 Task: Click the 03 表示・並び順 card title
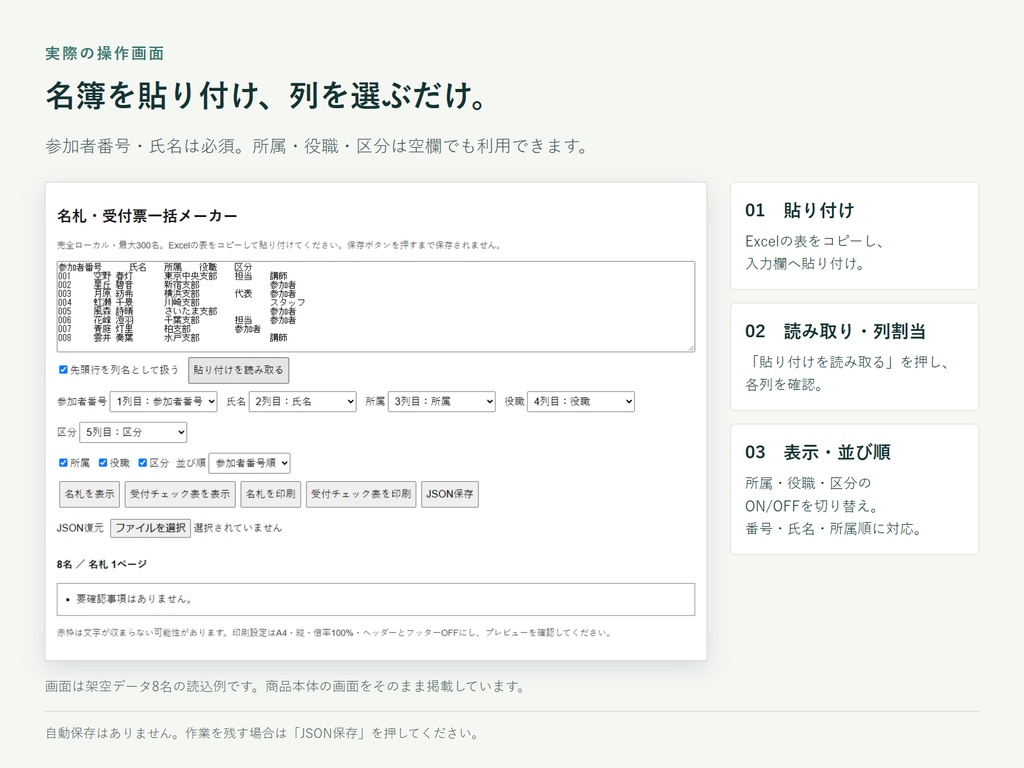[x=818, y=452]
